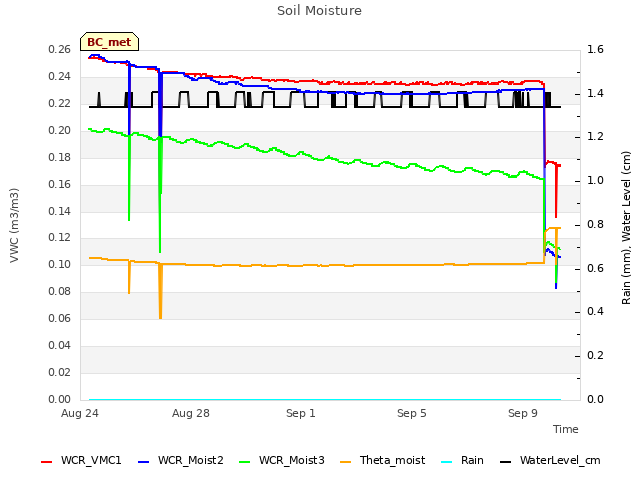
Task: Click the black WaterLevel_cm legend swatch
Action: (x=506, y=462)
